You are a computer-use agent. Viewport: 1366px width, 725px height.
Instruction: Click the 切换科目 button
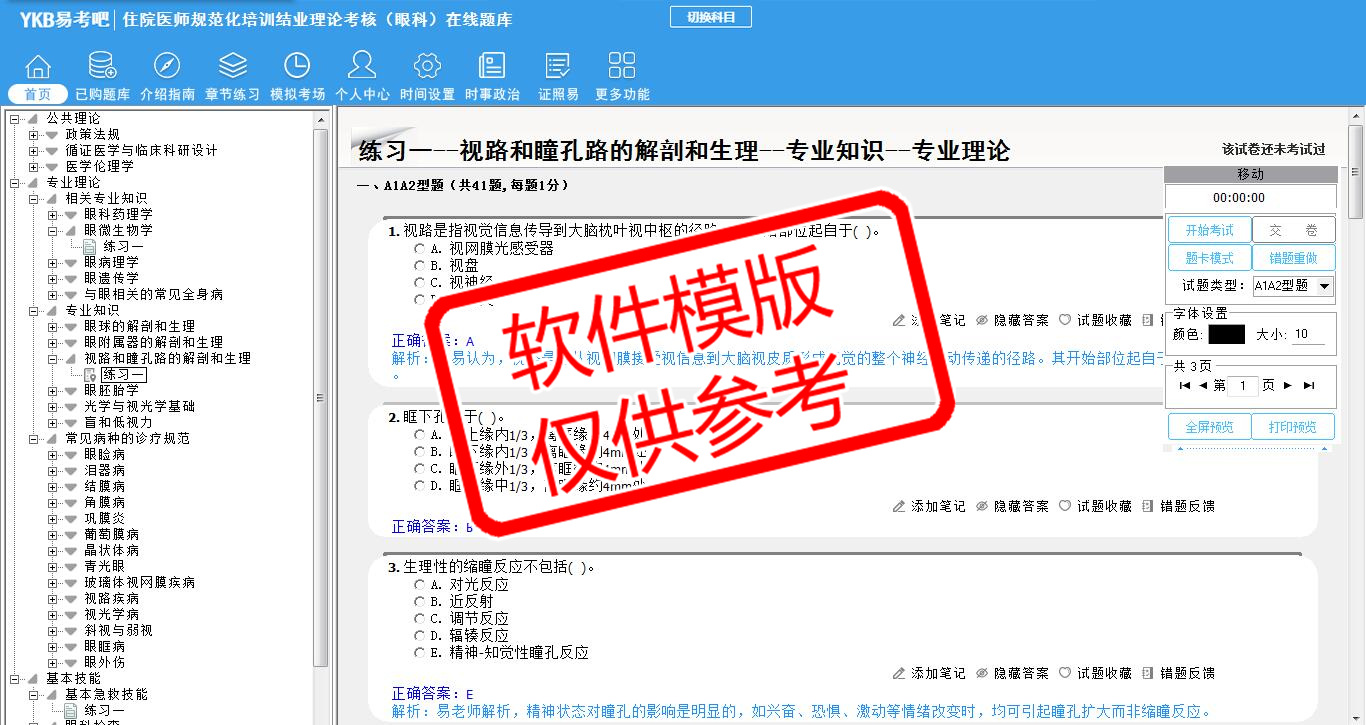coord(710,17)
